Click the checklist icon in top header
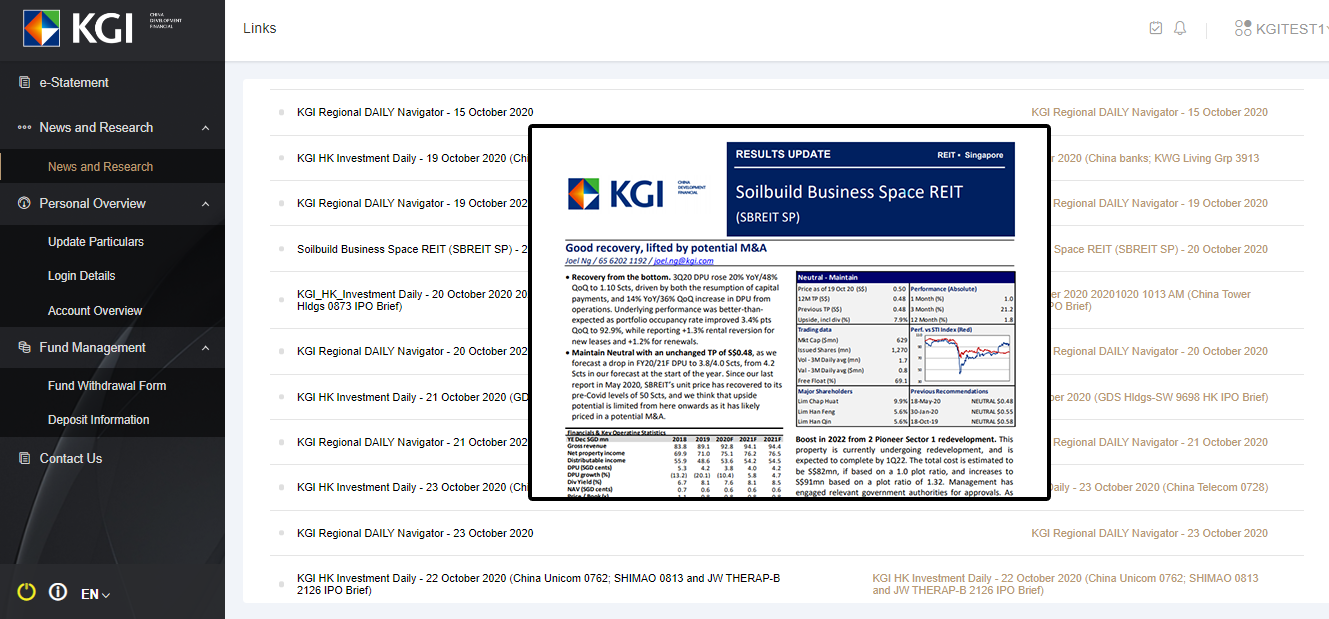Screen dimensions: 1329x619 coord(1156,28)
